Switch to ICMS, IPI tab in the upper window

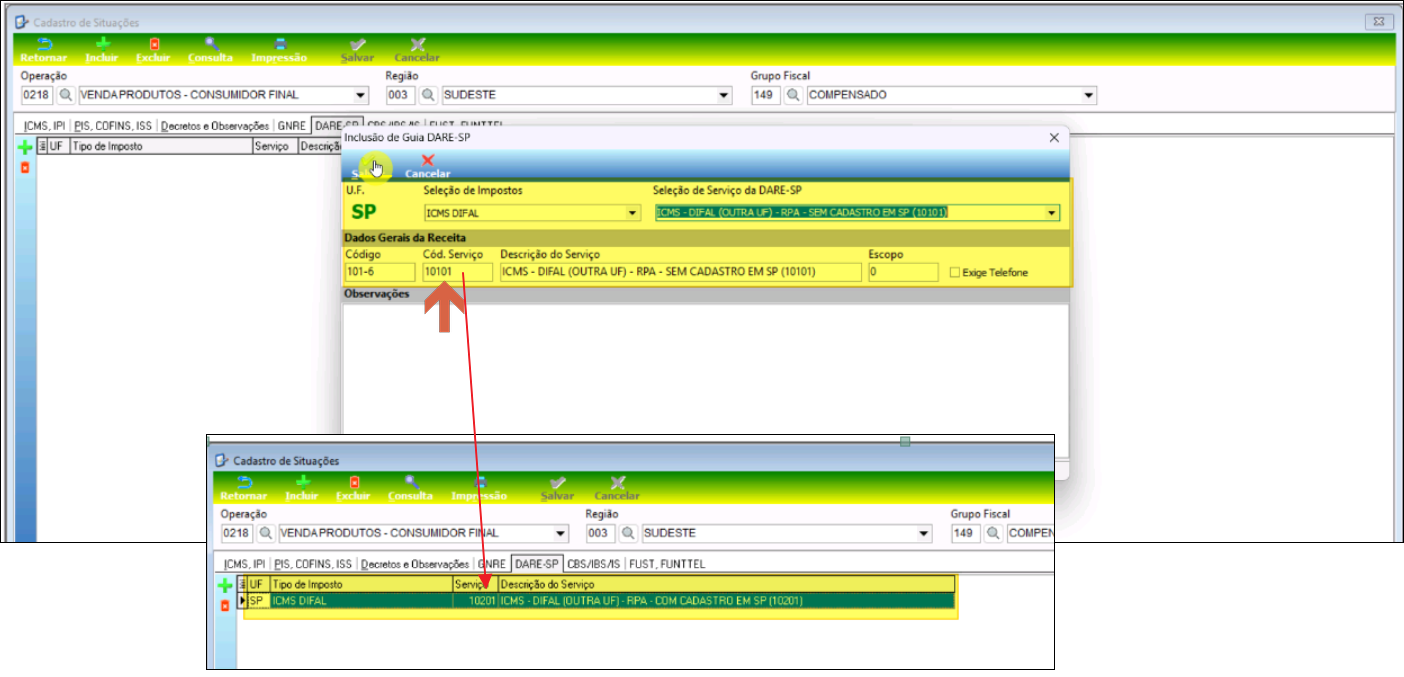click(43, 126)
